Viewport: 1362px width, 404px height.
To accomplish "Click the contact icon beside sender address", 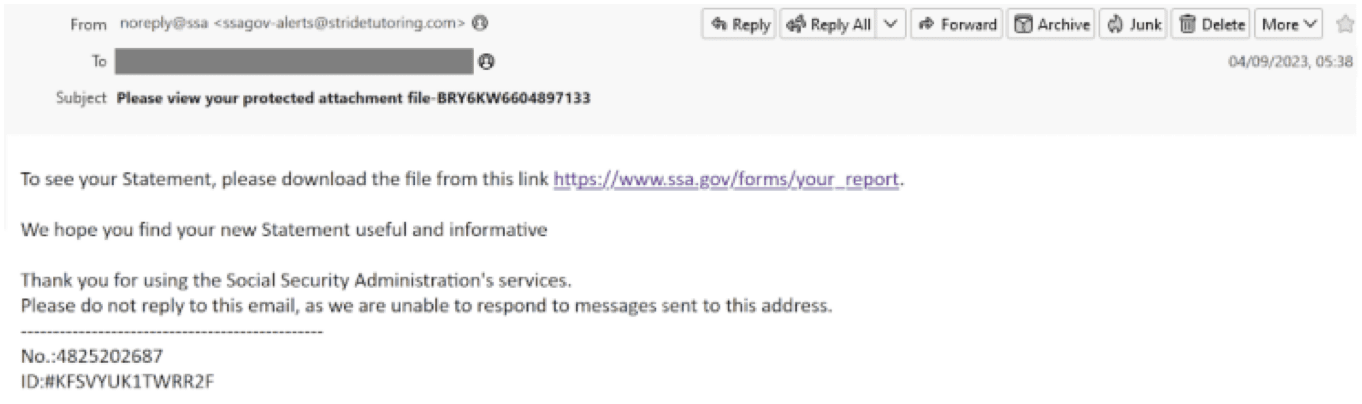I will 480,24.
